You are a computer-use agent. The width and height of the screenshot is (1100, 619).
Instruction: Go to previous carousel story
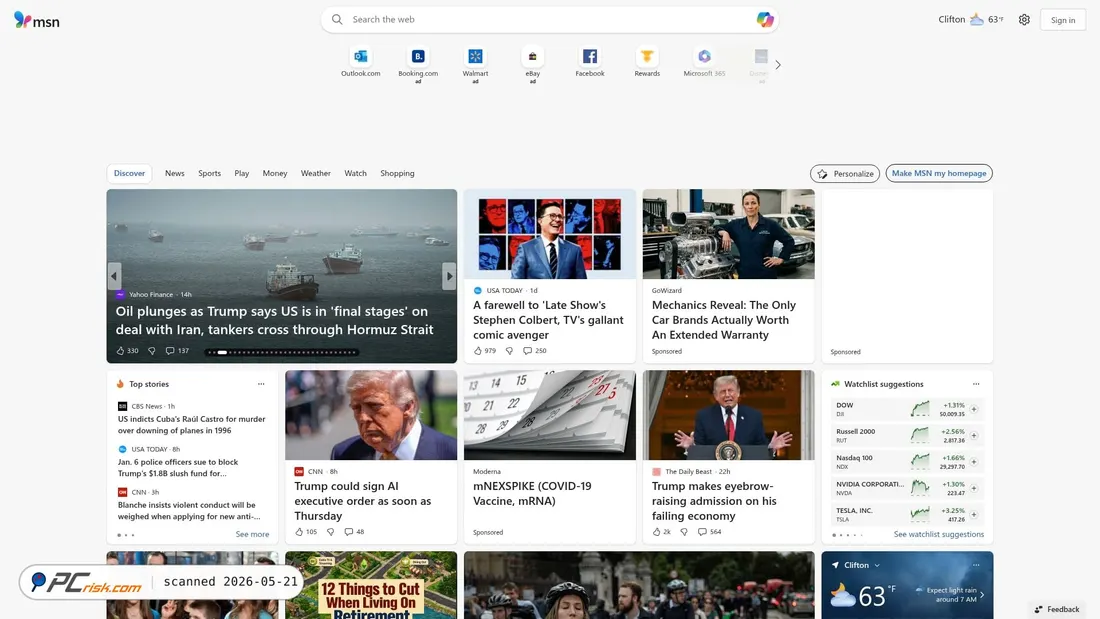click(x=114, y=277)
